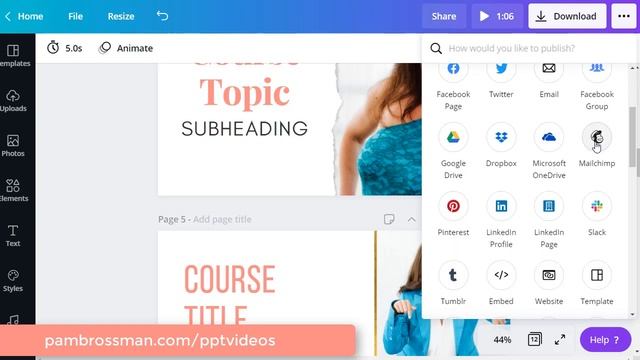
Task: Open the File menu
Action: click(76, 16)
